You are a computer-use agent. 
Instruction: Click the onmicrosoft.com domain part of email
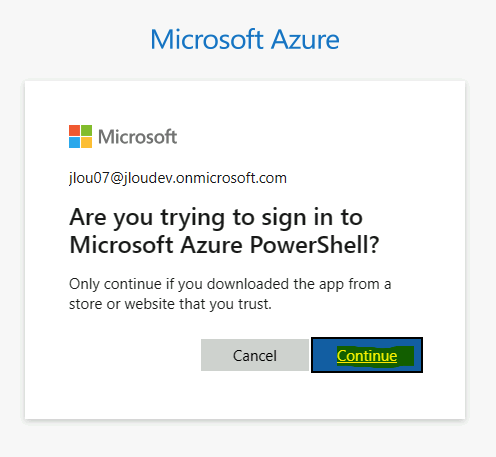(231, 178)
